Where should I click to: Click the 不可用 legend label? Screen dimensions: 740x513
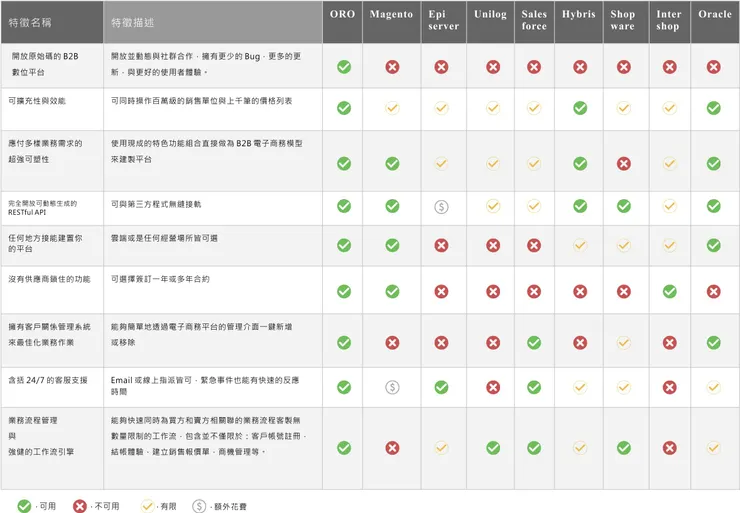[x=107, y=506]
